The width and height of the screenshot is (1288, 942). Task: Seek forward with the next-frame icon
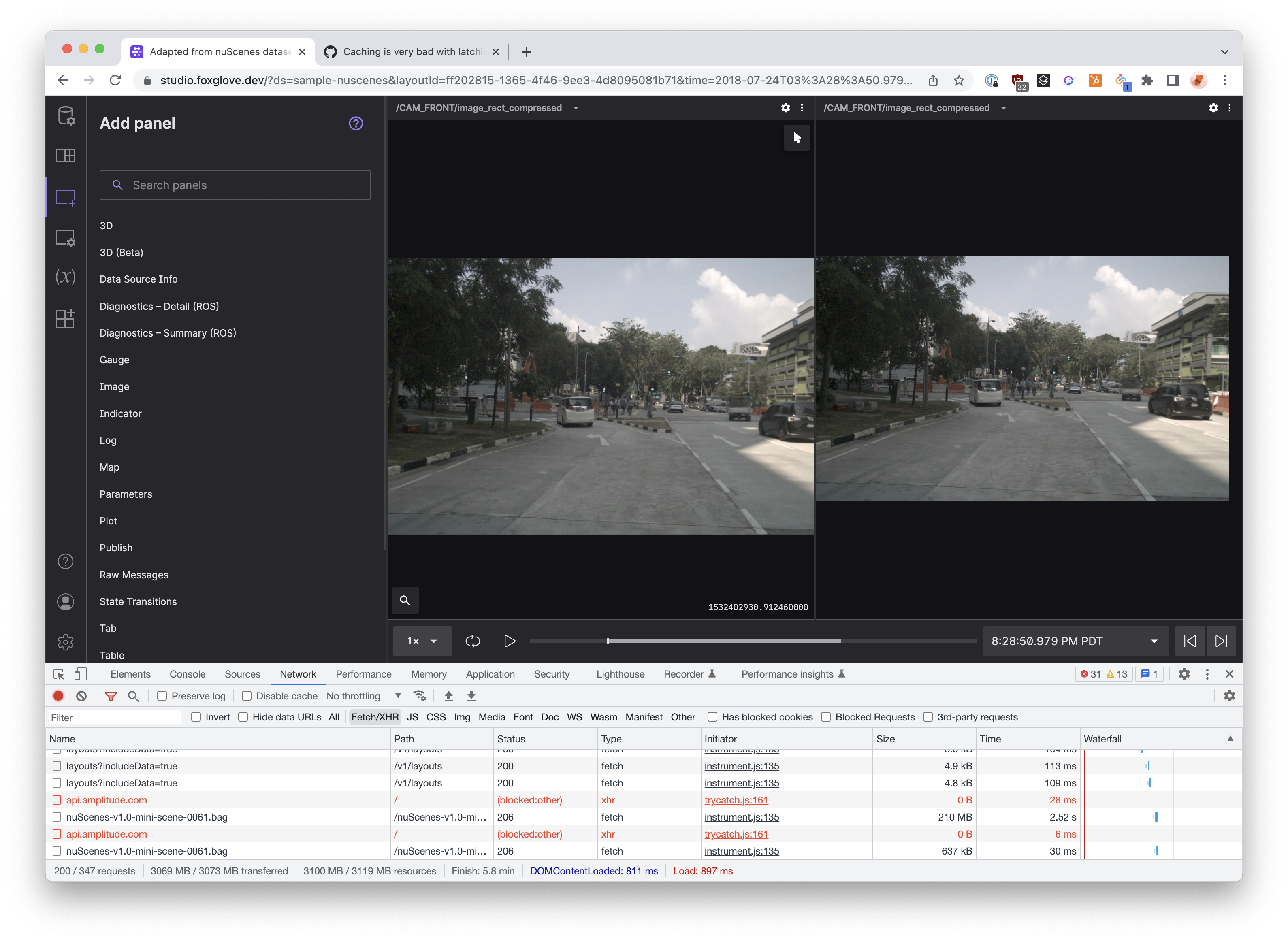point(1221,641)
